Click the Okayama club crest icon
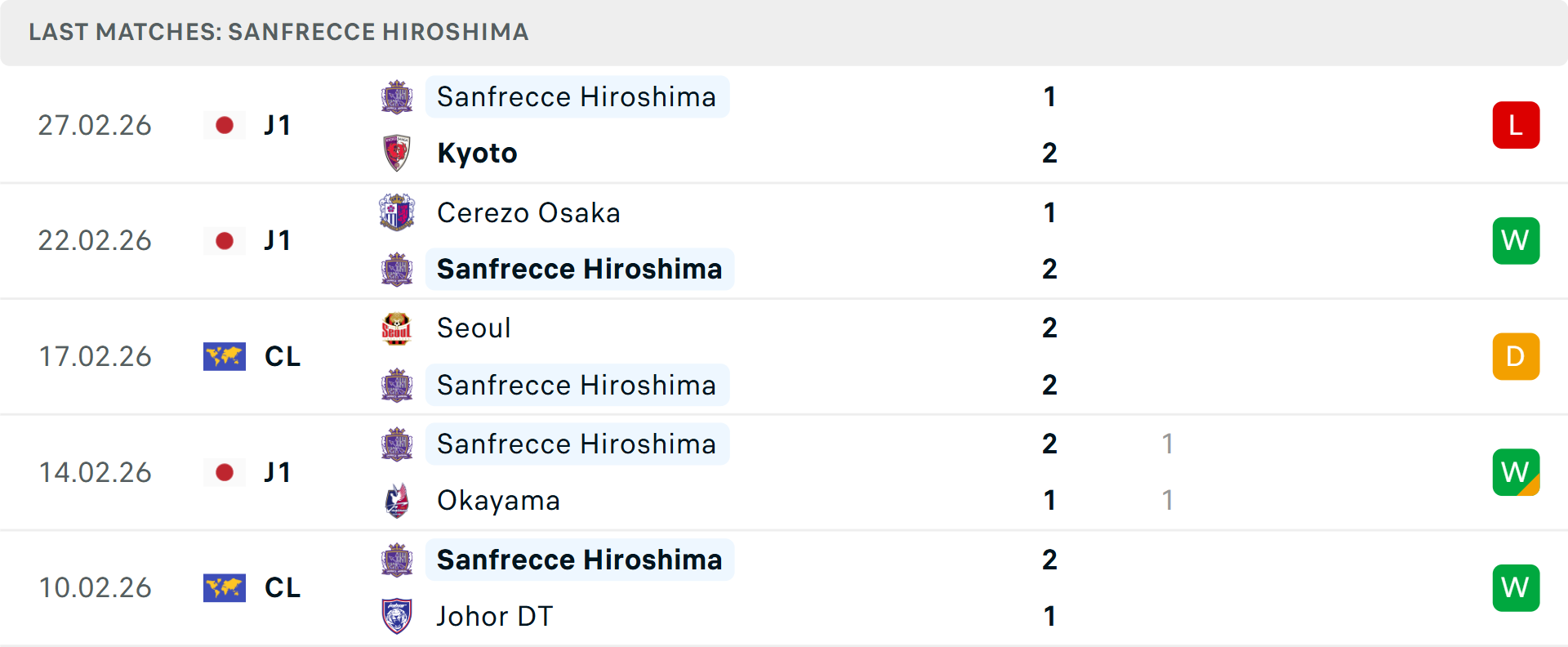This screenshot has height=647, width=1568. click(398, 500)
